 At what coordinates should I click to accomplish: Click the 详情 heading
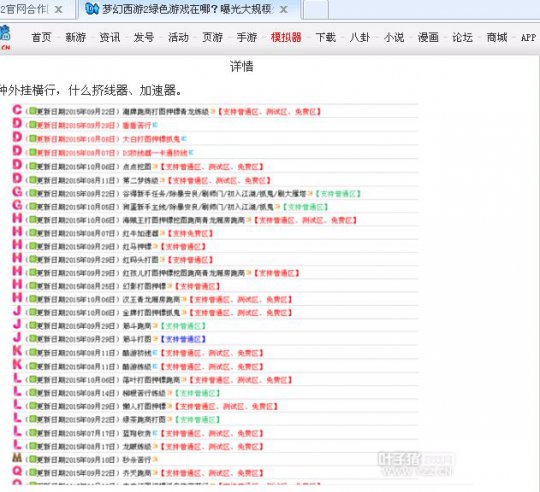(x=241, y=66)
